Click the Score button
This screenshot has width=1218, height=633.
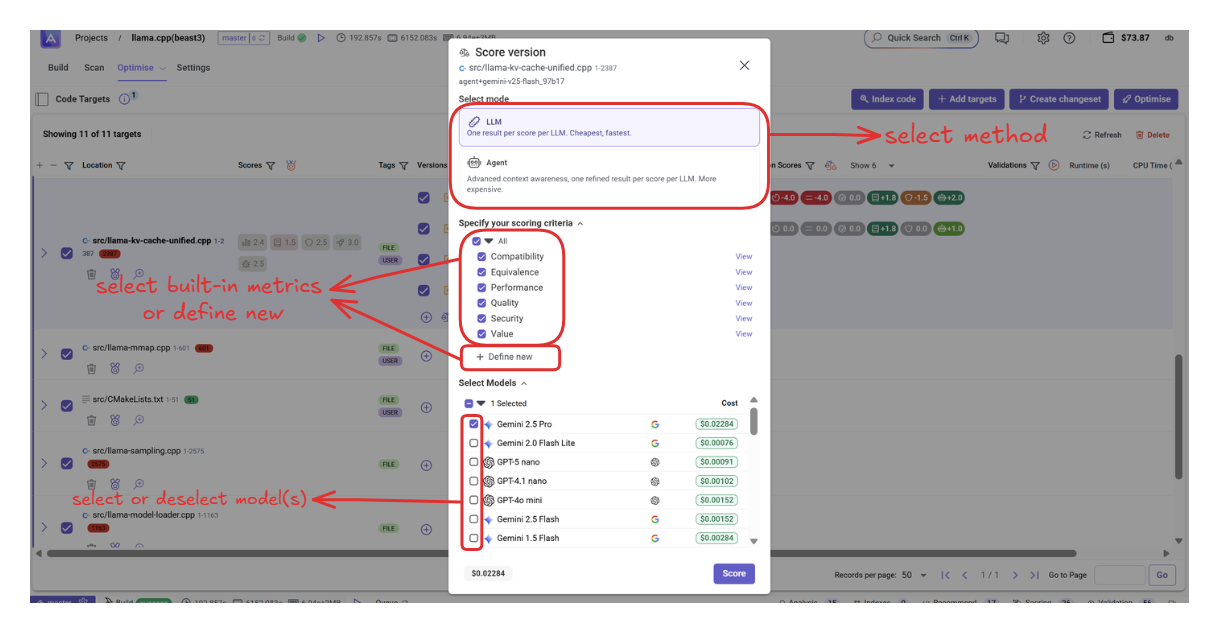pyautogui.click(x=733, y=574)
